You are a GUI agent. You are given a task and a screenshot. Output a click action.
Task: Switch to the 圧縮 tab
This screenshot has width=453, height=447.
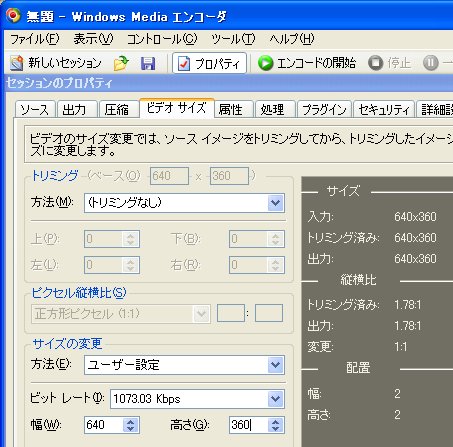[119, 109]
